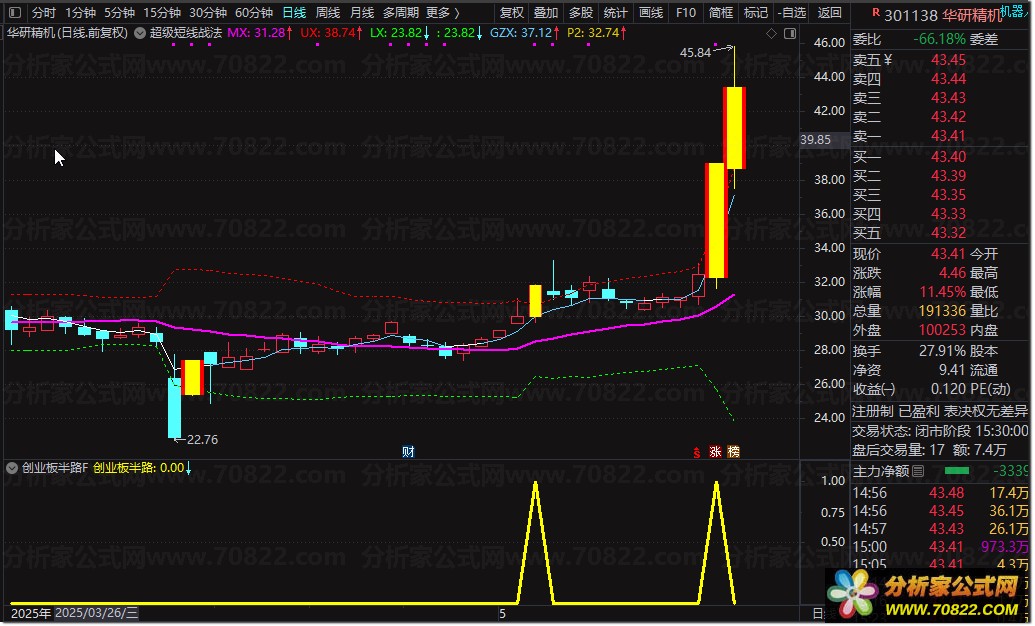The image size is (1035, 626).
Task: Switch to 周线 weekly chart
Action: 328,13
